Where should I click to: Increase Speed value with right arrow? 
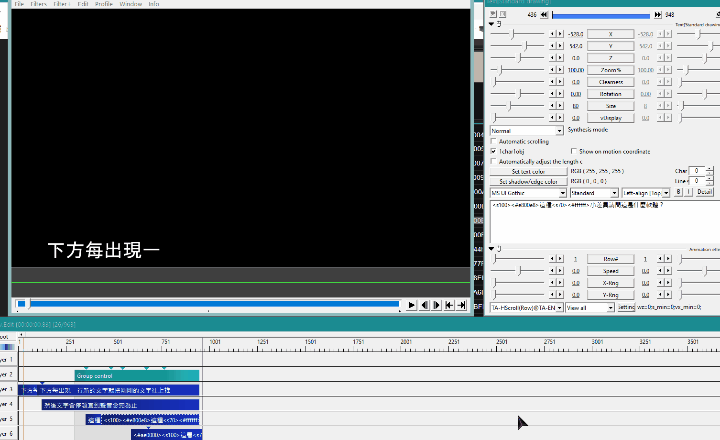(560, 271)
